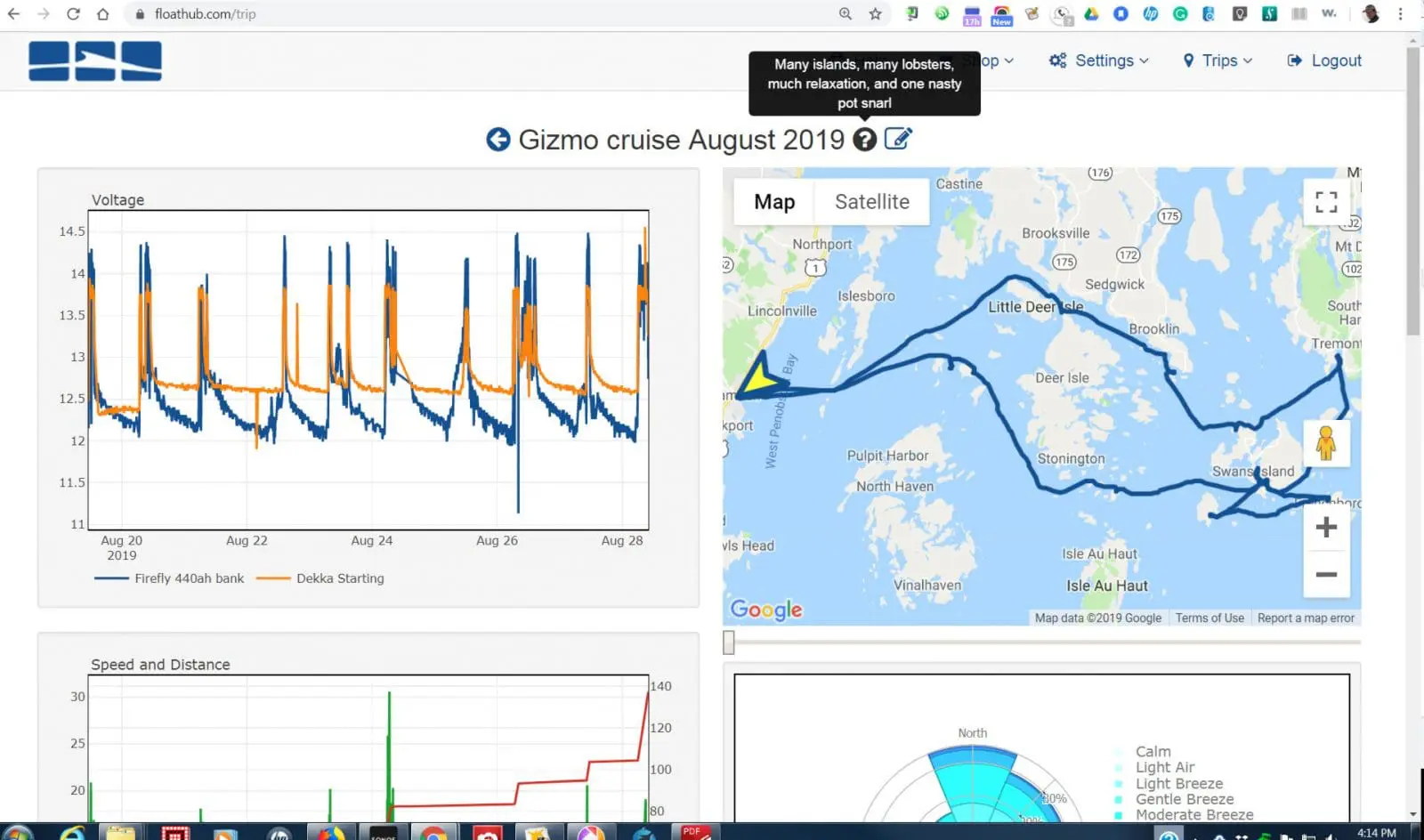This screenshot has width=1424, height=840.
Task: Click the Speed and Distance chart title
Action: pos(160,665)
